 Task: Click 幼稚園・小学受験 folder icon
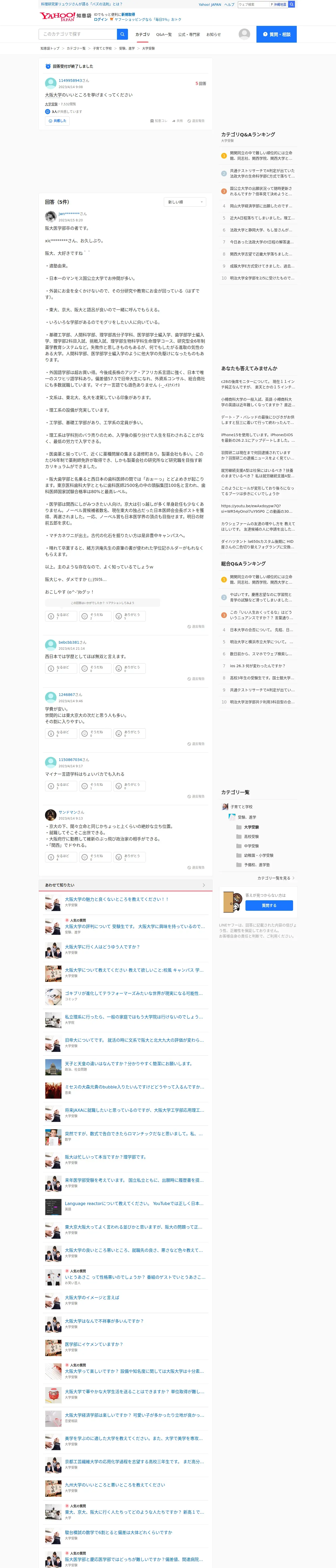(x=239, y=855)
